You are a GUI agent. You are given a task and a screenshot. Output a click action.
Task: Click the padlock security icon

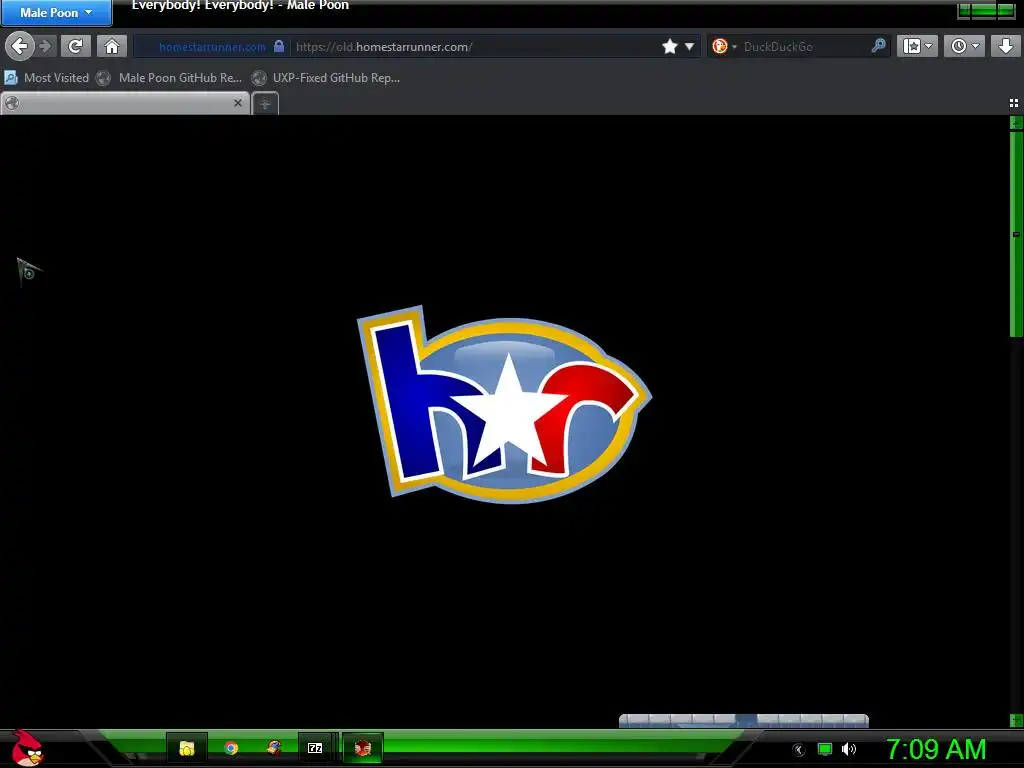click(279, 46)
